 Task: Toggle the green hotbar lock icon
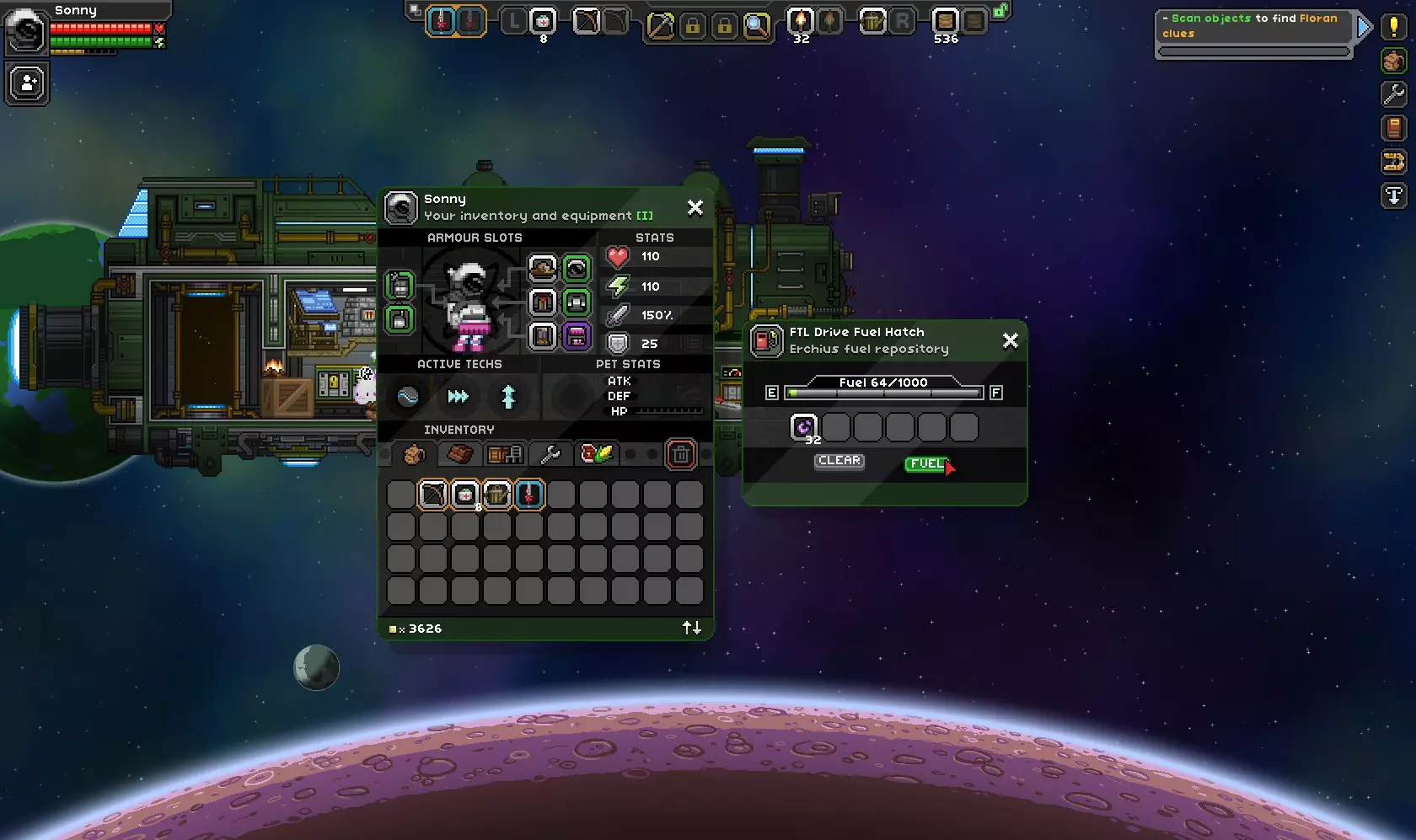click(1000, 11)
